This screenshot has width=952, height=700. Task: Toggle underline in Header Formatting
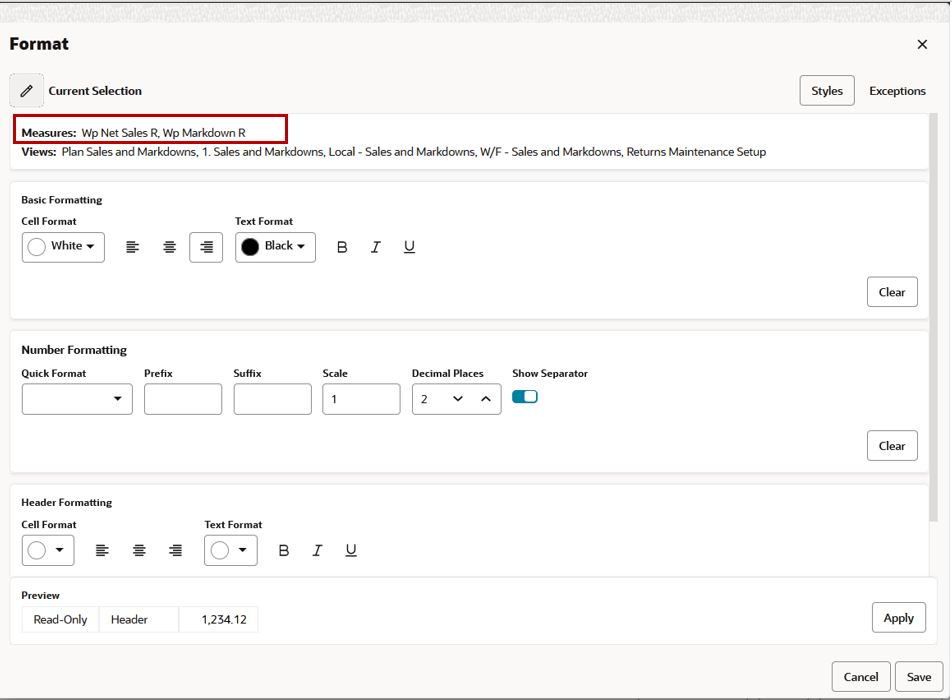351,551
